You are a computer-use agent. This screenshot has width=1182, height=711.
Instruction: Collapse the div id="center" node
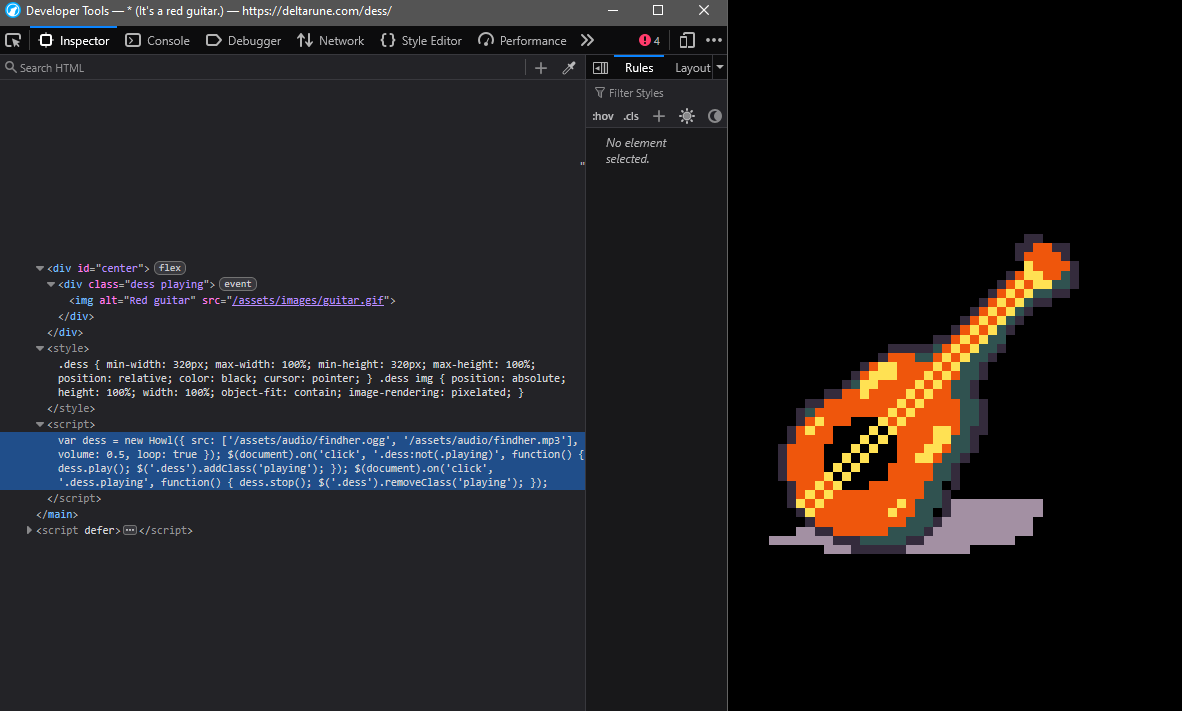click(x=40, y=268)
